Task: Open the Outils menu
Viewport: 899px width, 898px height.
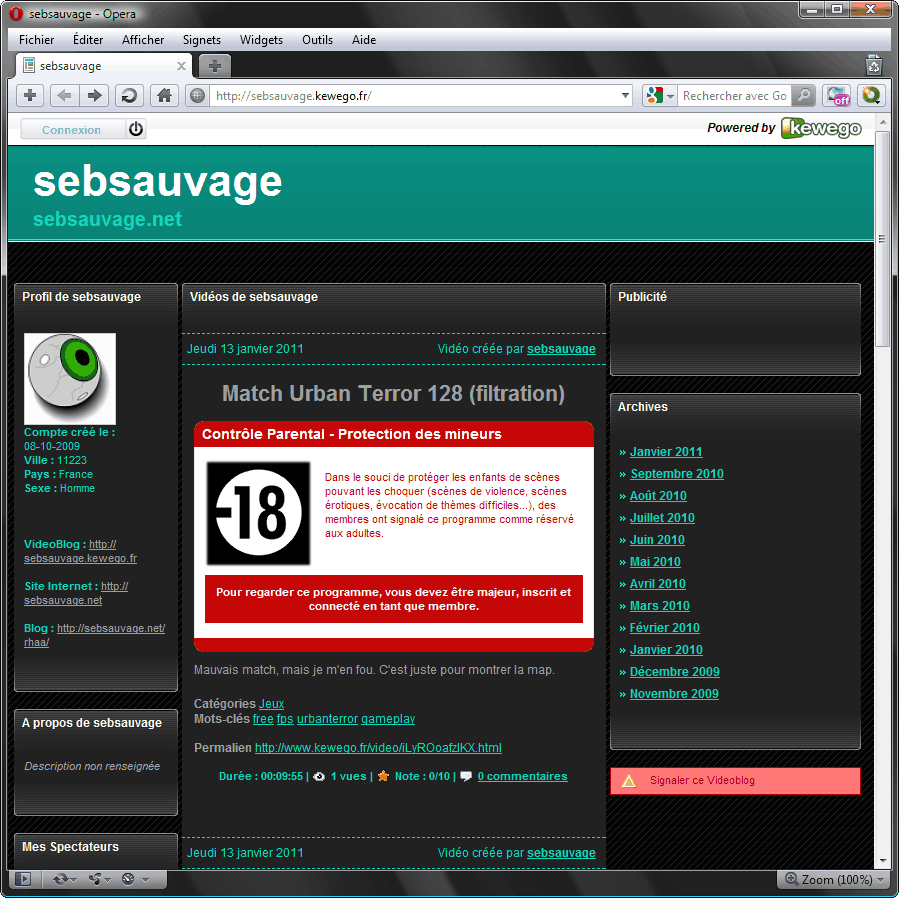Action: [317, 40]
